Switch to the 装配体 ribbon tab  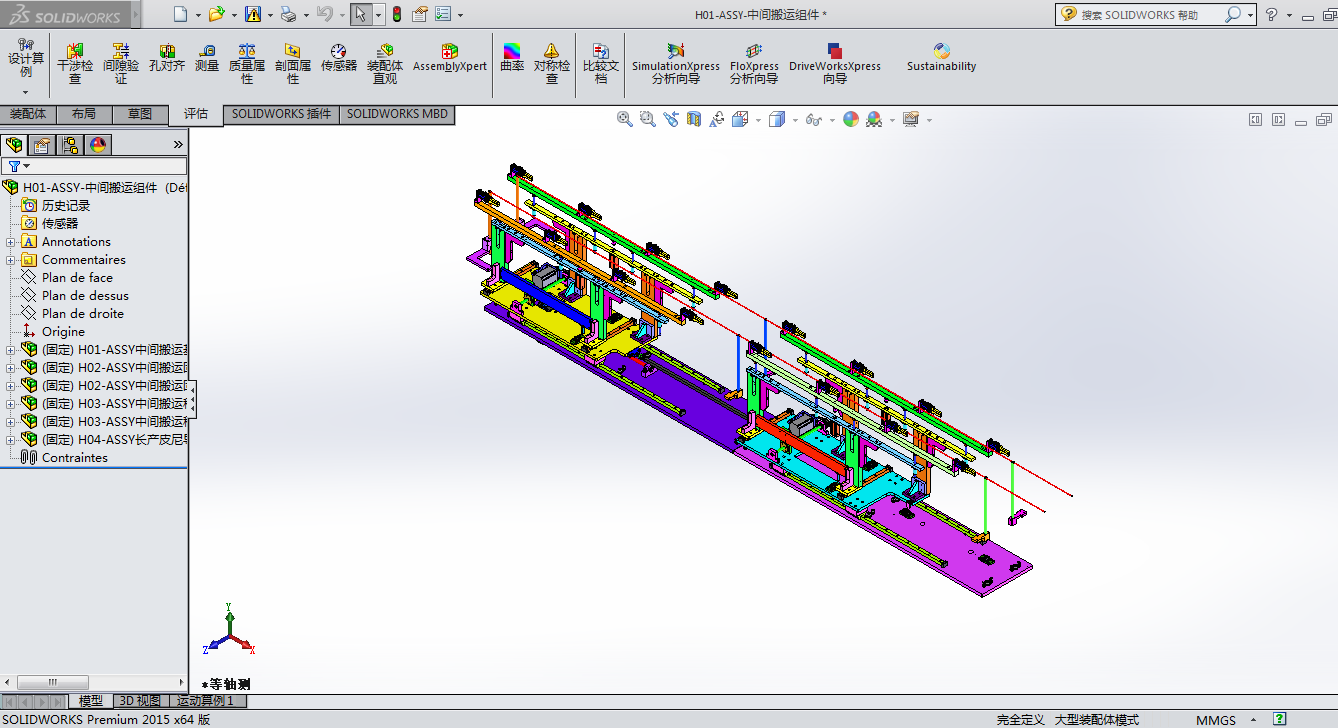click(28, 114)
